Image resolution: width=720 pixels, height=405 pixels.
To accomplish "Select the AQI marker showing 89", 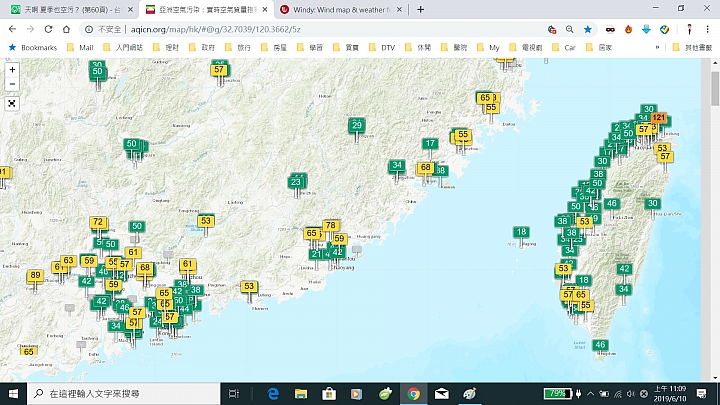I will [x=35, y=275].
